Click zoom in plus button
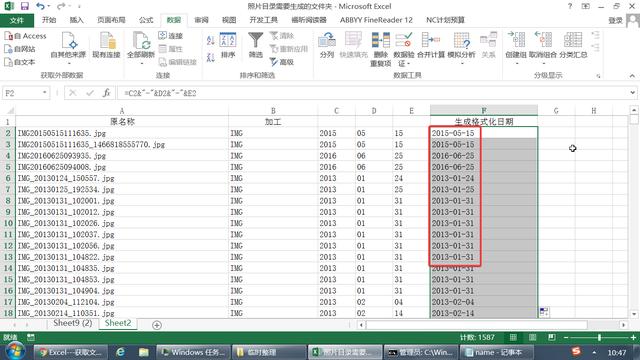The image size is (640, 360). coord(633,338)
